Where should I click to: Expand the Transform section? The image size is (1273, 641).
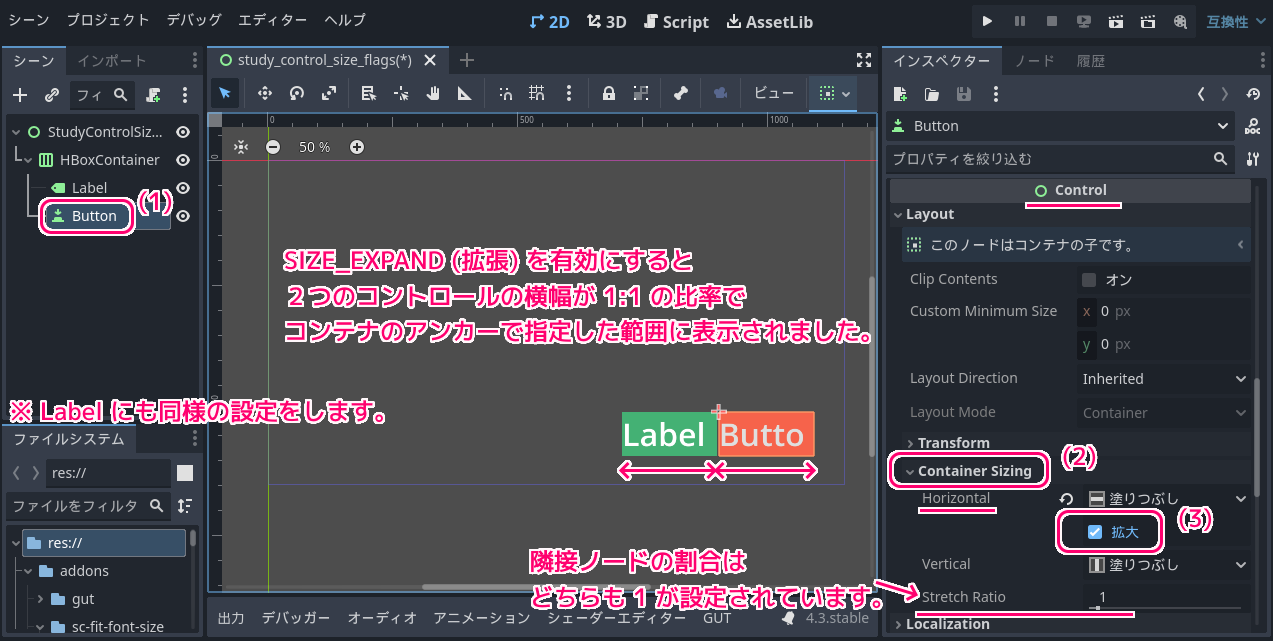pyautogui.click(x=952, y=443)
